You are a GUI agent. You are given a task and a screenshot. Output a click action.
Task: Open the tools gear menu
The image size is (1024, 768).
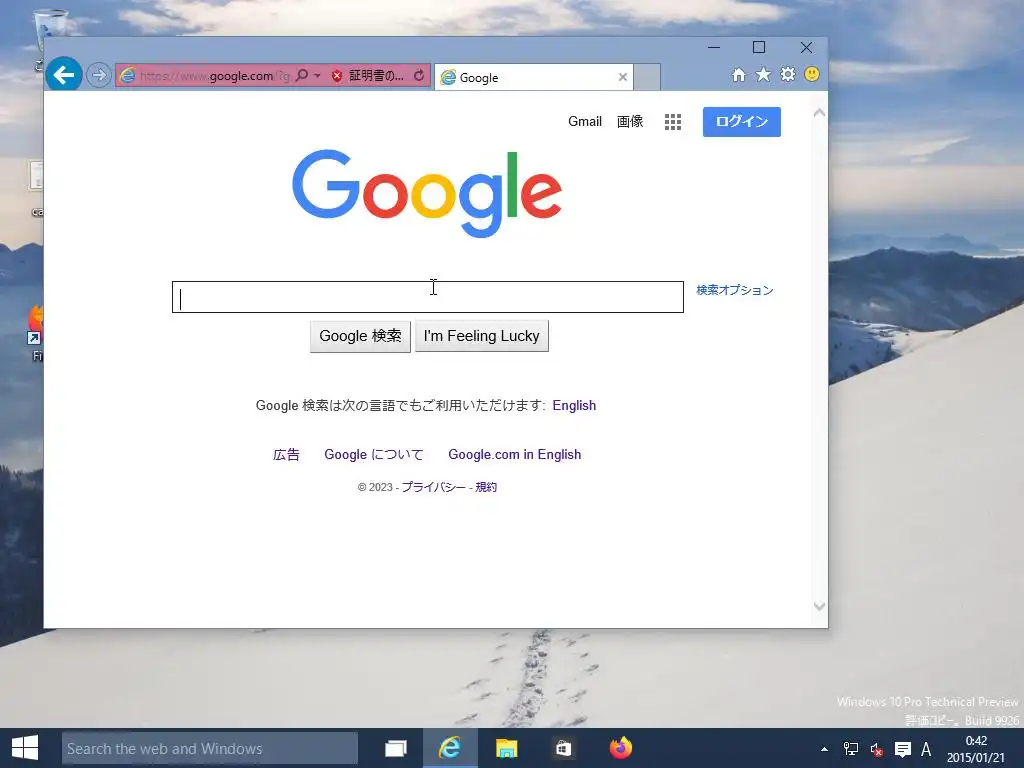[788, 74]
